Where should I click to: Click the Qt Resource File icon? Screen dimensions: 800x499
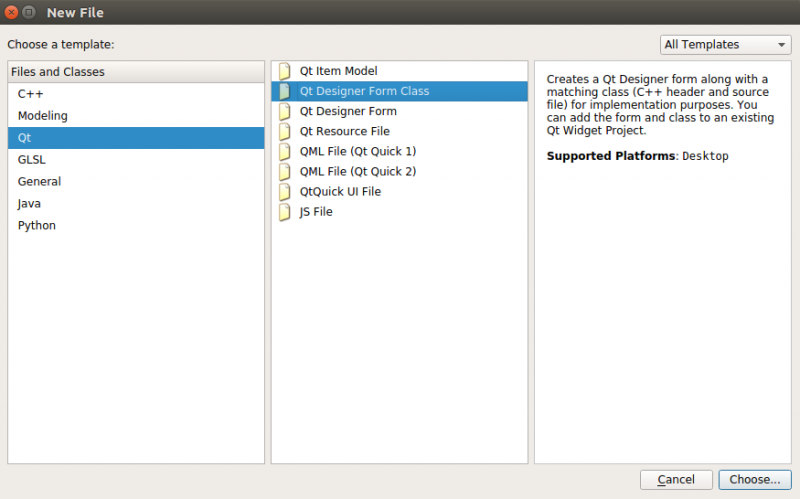pos(285,131)
